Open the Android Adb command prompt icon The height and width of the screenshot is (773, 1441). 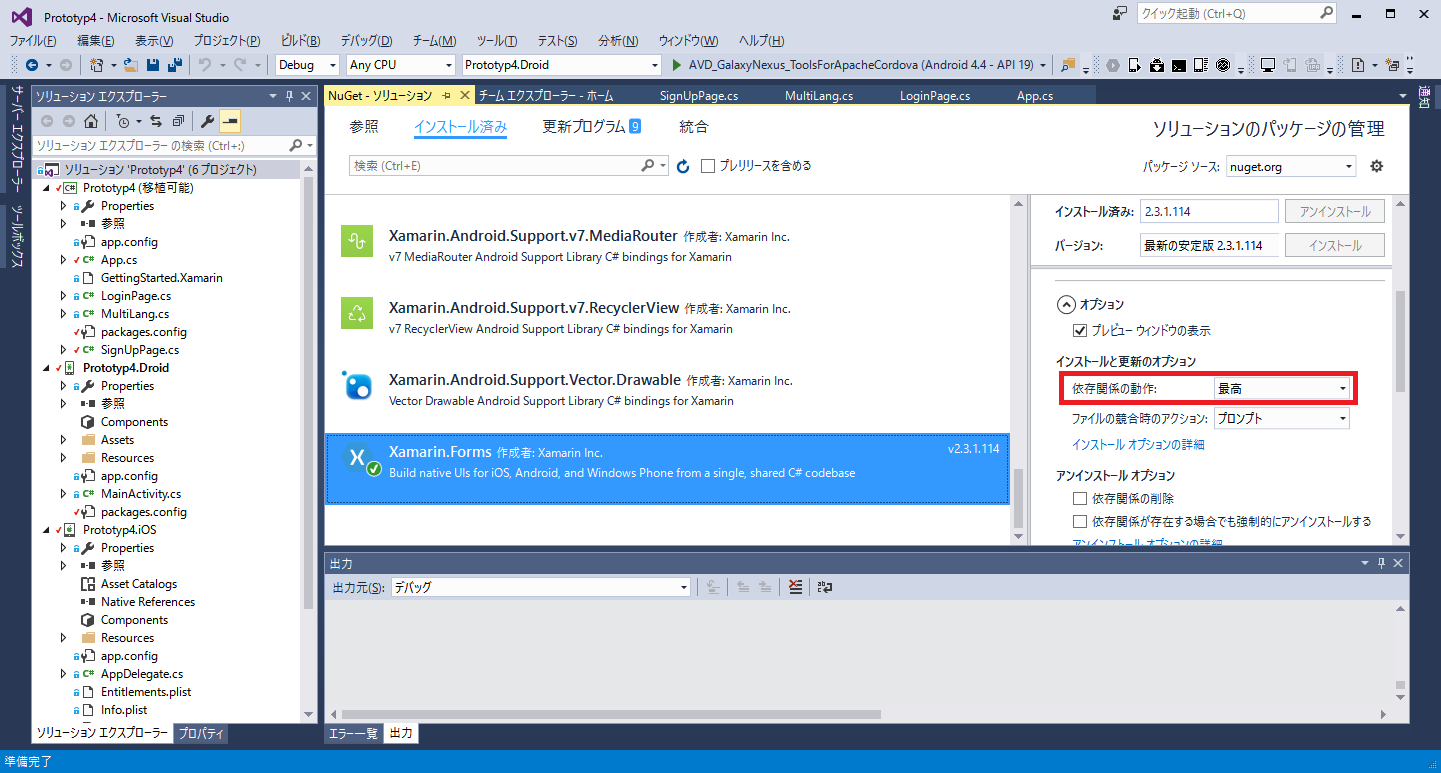coord(1179,65)
